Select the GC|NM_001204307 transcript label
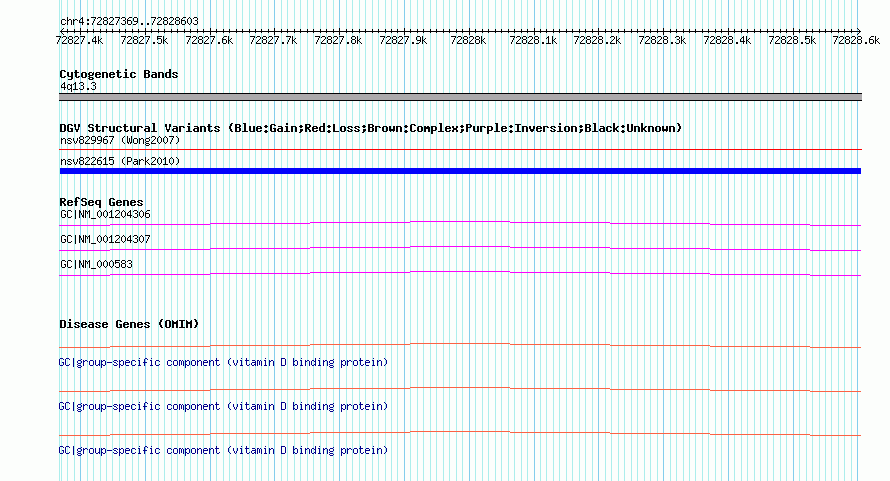The width and height of the screenshot is (890, 481). click(x=106, y=240)
